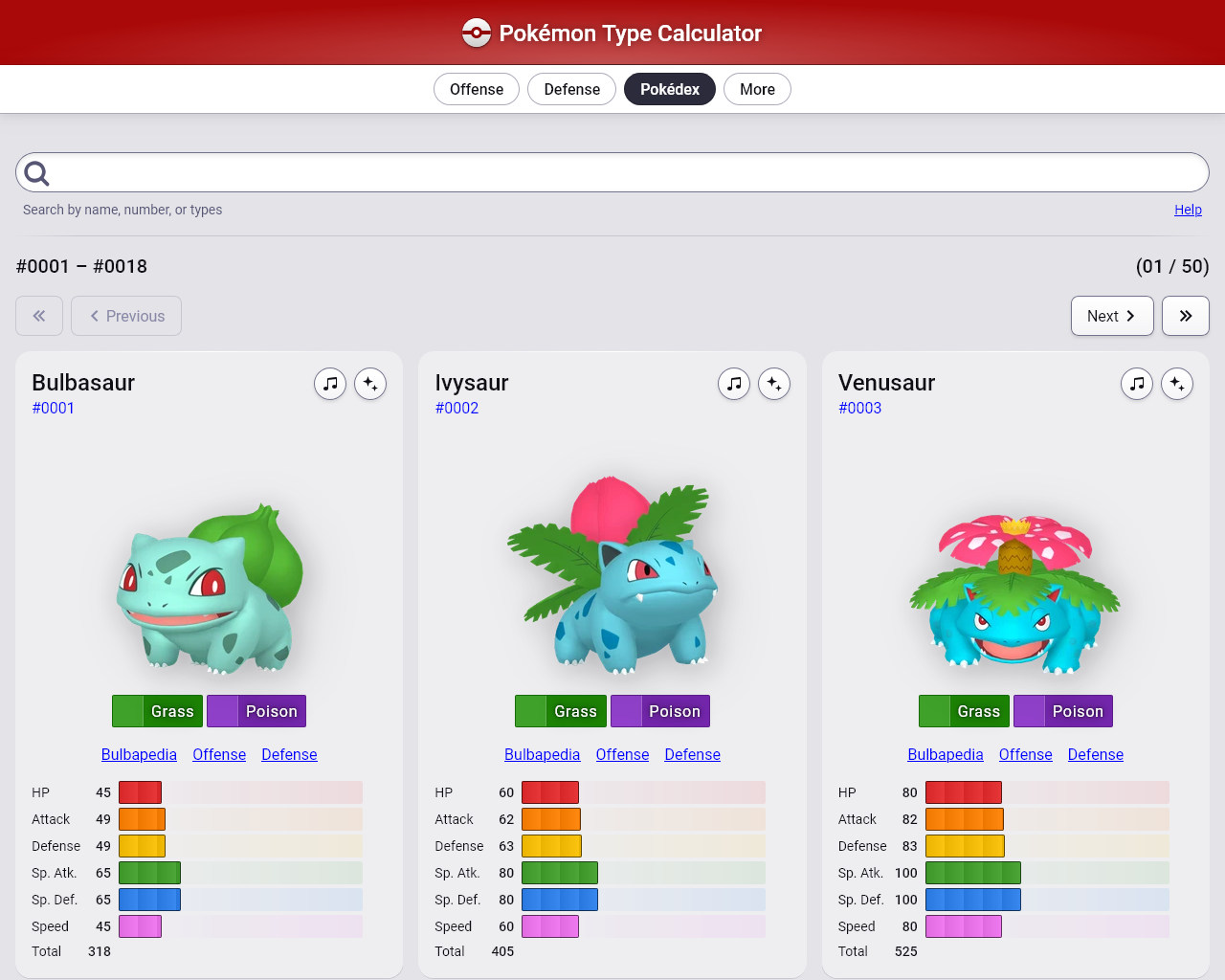The width and height of the screenshot is (1225, 980).
Task: Click Venusaur's Poison type badge
Action: click(x=1062, y=711)
